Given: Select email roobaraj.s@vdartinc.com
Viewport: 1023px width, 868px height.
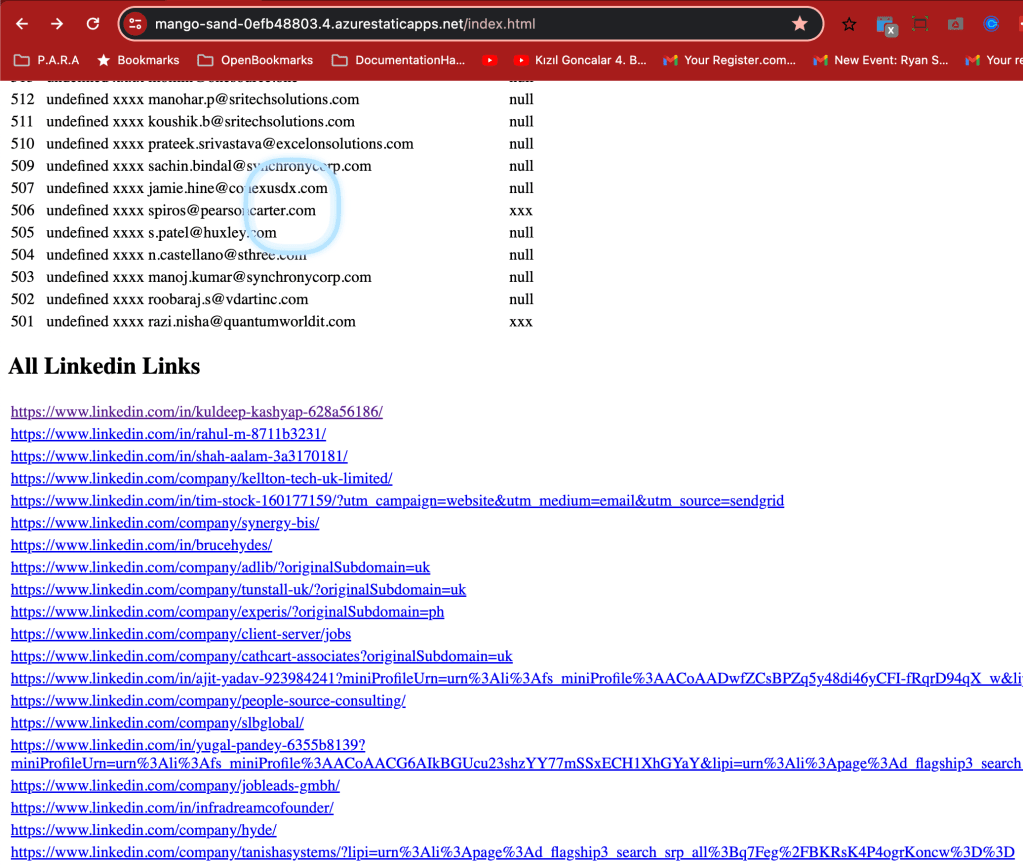Looking at the screenshot, I should pos(228,299).
